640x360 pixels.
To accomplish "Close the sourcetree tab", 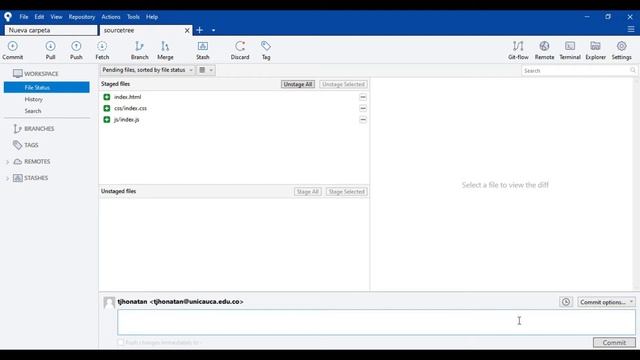I will click(187, 30).
